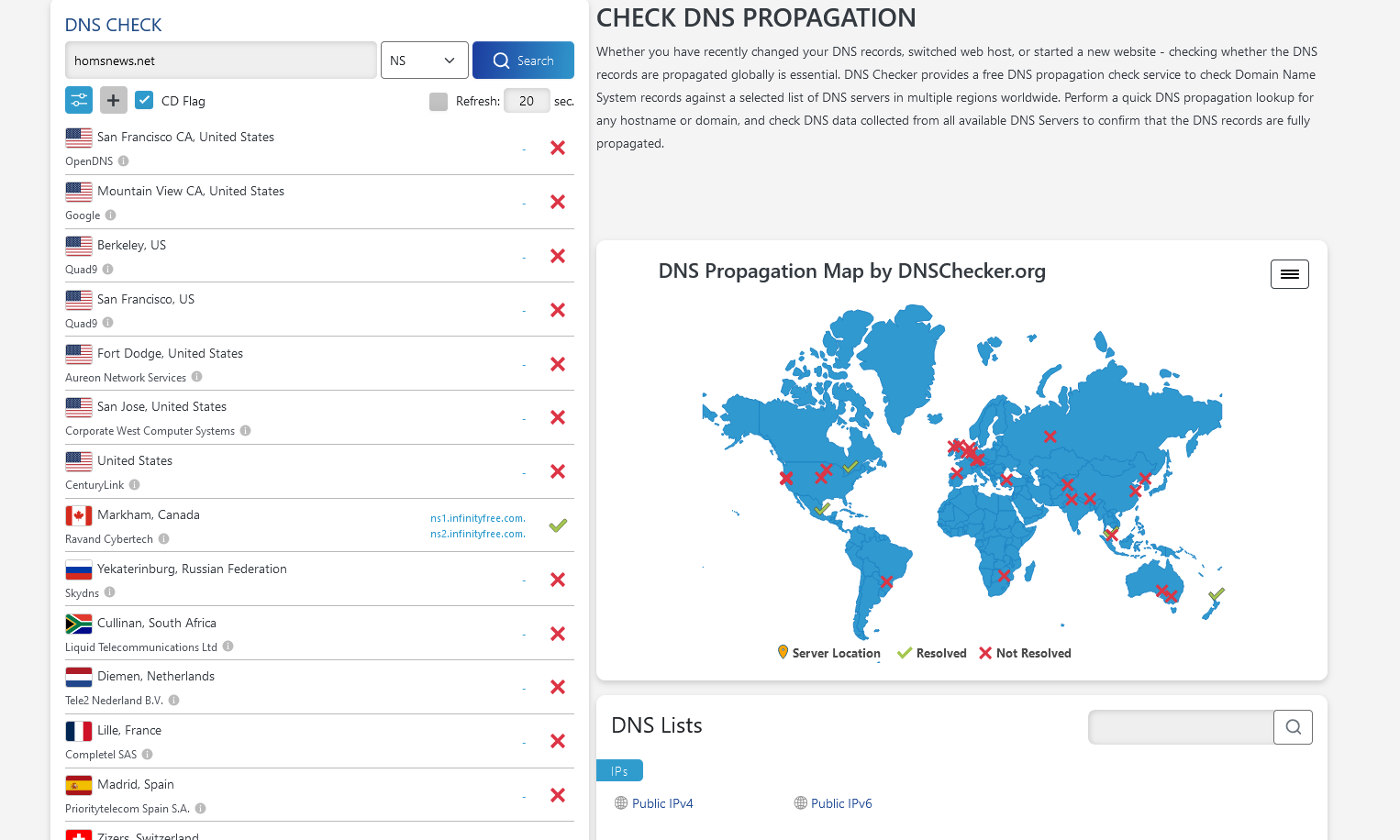Click the DNS Lists search input field
This screenshot has height=840, width=1400.
point(1181,727)
